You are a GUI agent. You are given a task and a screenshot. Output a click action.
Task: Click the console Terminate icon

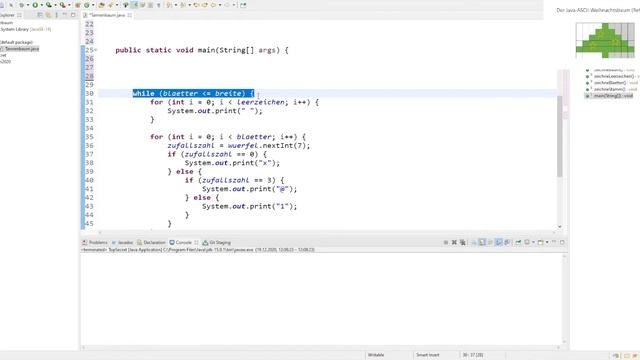(x=446, y=242)
